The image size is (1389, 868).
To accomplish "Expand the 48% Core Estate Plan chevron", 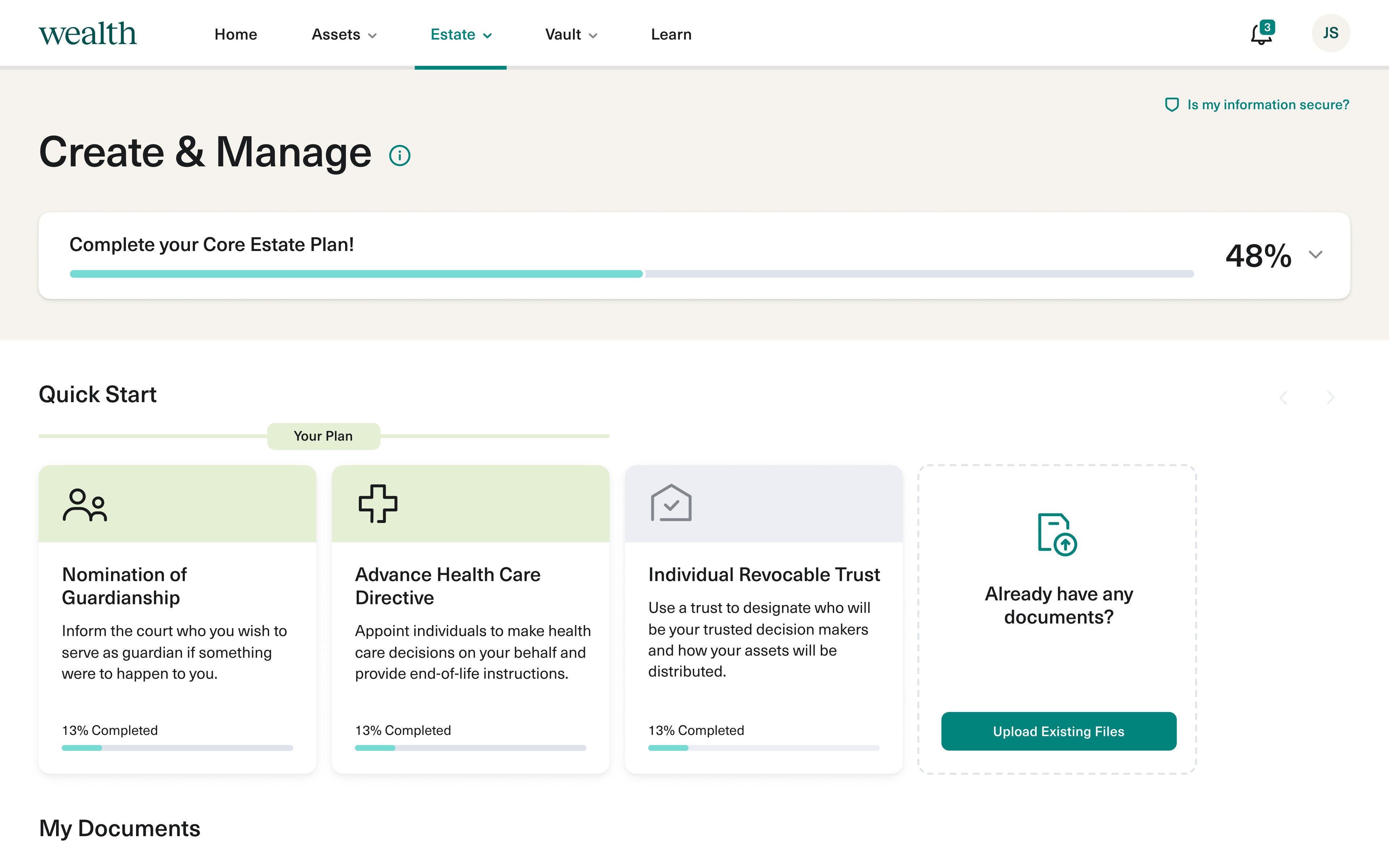I will pos(1316,255).
